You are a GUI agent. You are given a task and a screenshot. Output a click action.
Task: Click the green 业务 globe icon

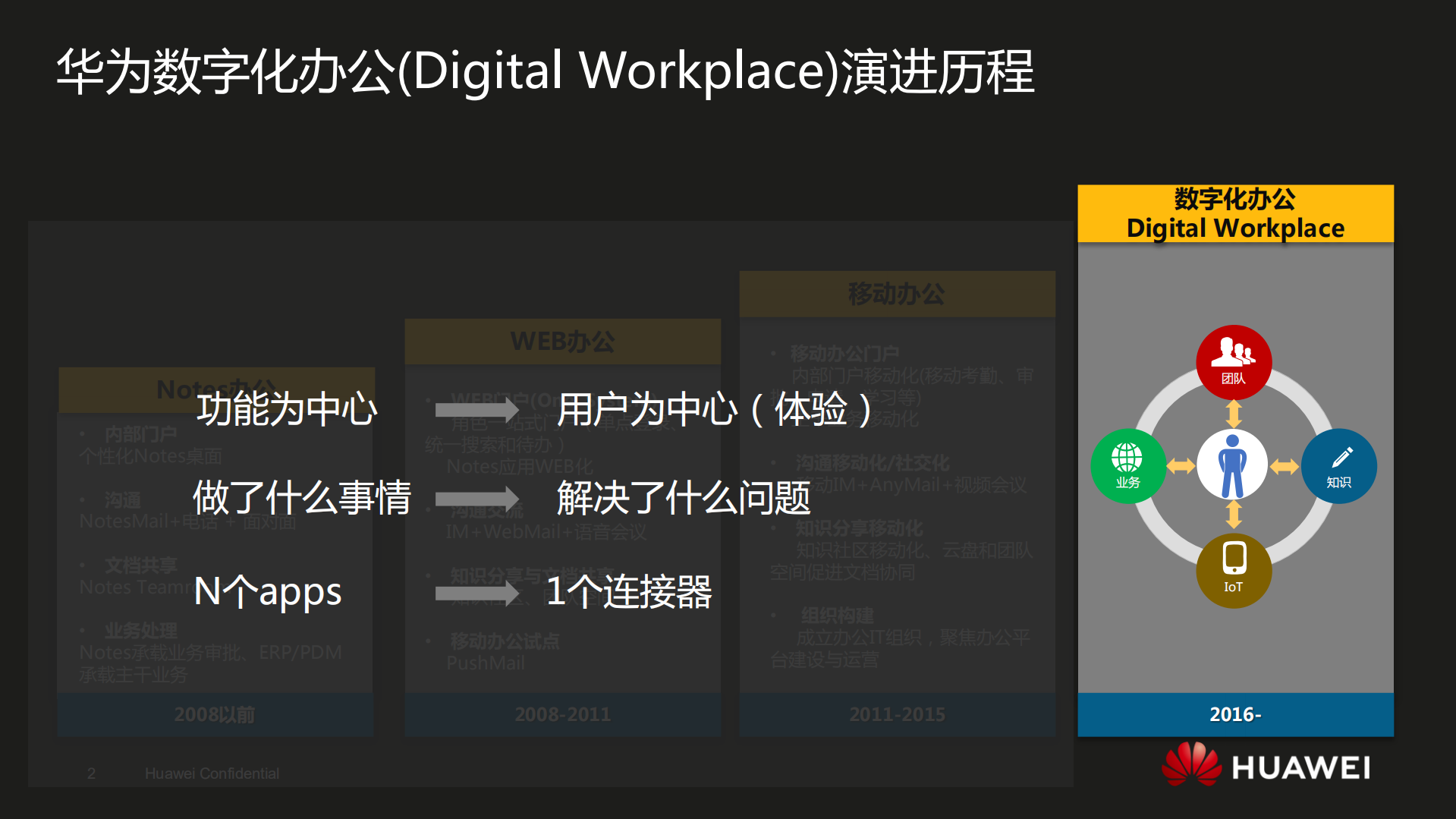(x=1127, y=465)
